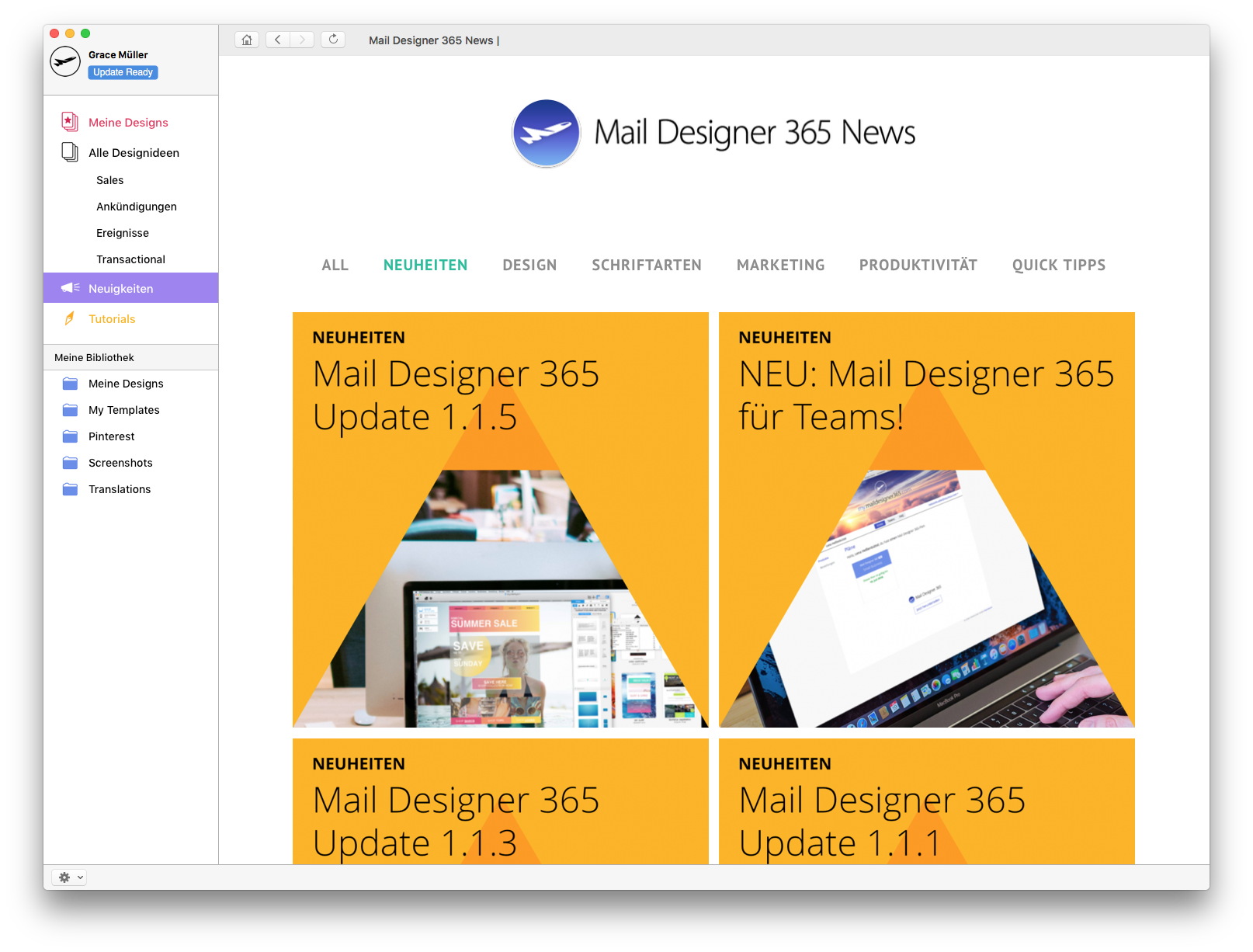Click the Mail Designer 365 News heading
1253x952 pixels.
pyautogui.click(x=755, y=133)
